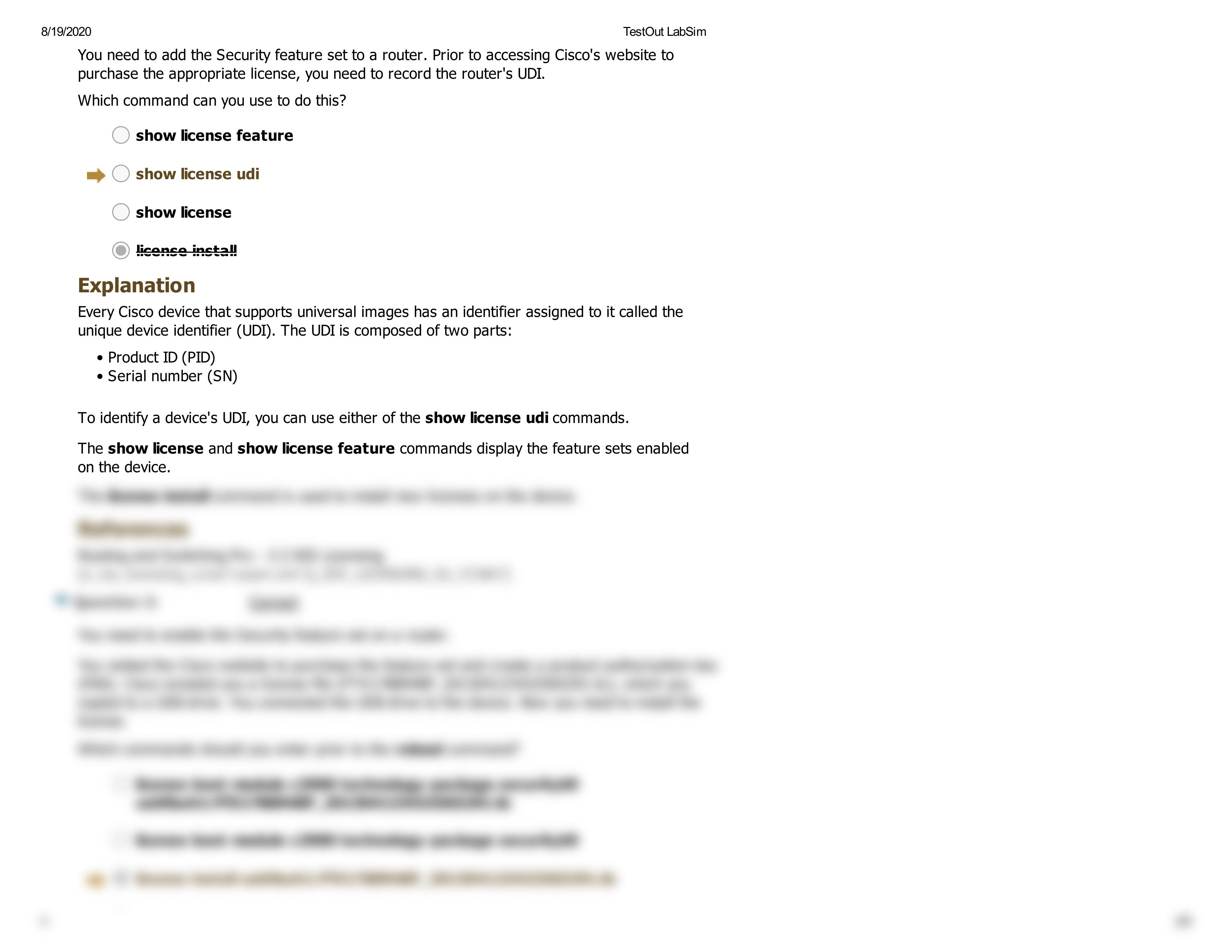The height and width of the screenshot is (952, 1232).
Task: Select the 'show license udi' radio button
Action: click(120, 174)
